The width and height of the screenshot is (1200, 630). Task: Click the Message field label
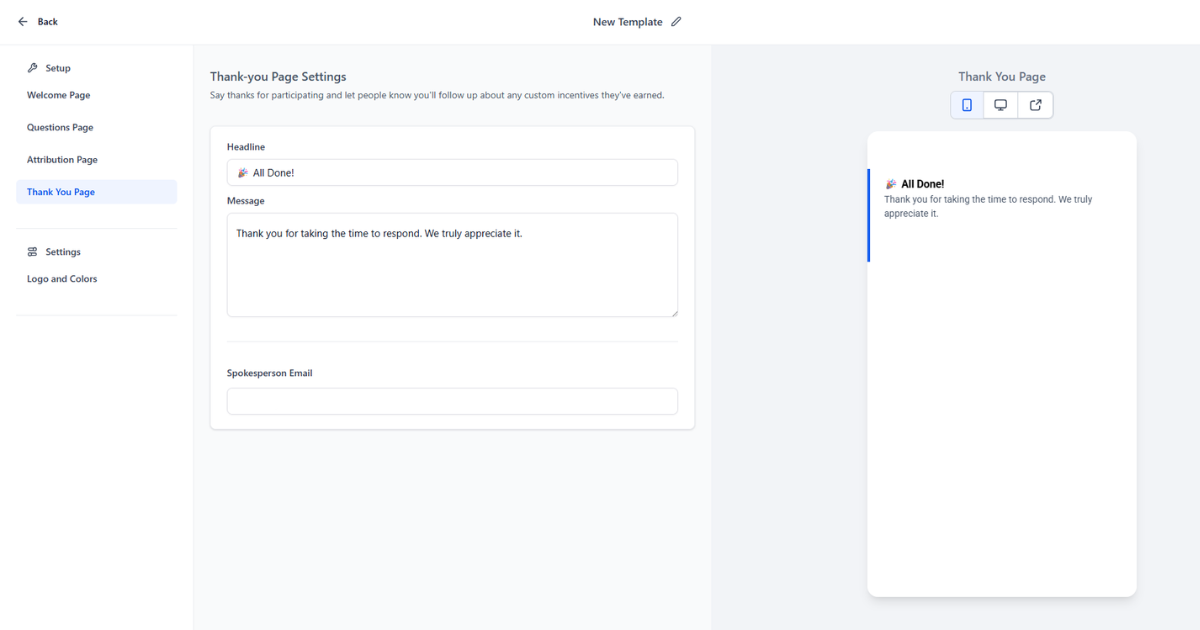pos(246,201)
